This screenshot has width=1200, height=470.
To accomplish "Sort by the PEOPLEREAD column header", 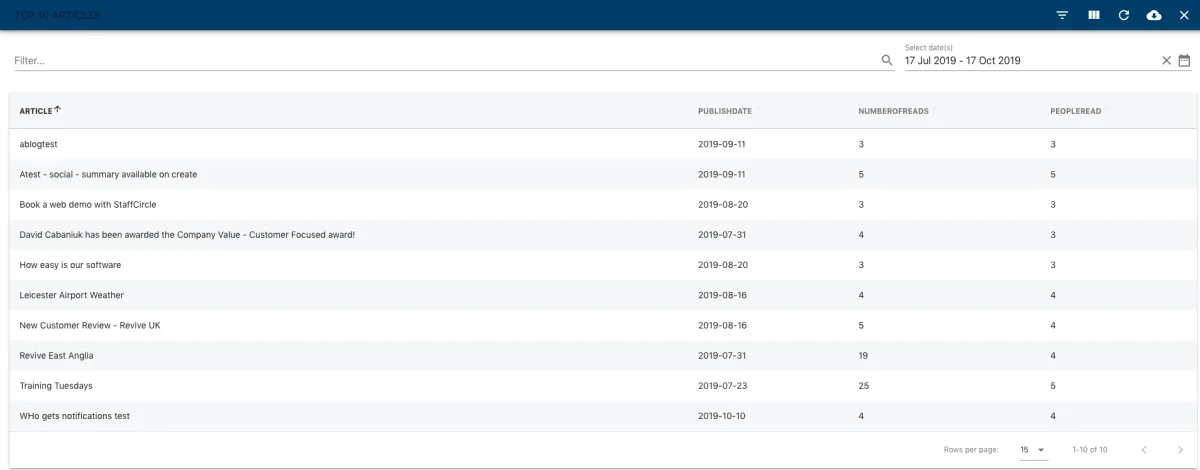I will click(1075, 111).
